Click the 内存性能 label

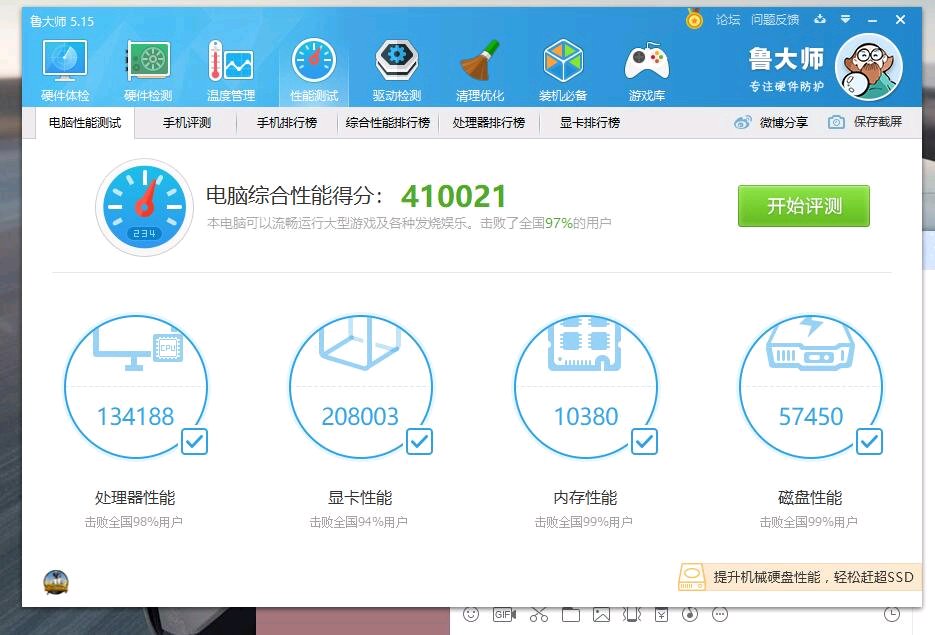[x=585, y=497]
